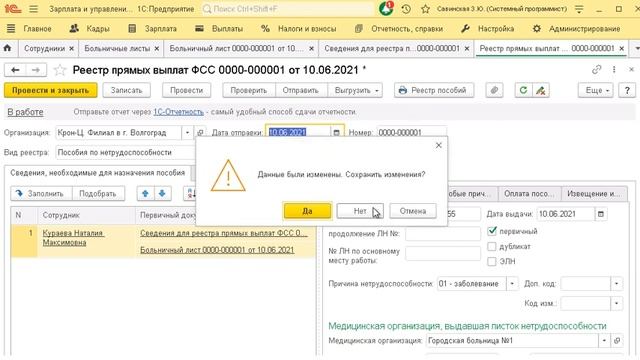The width and height of the screenshot is (640, 360).
Task: Decline saving with the Нет button
Action: [360, 211]
